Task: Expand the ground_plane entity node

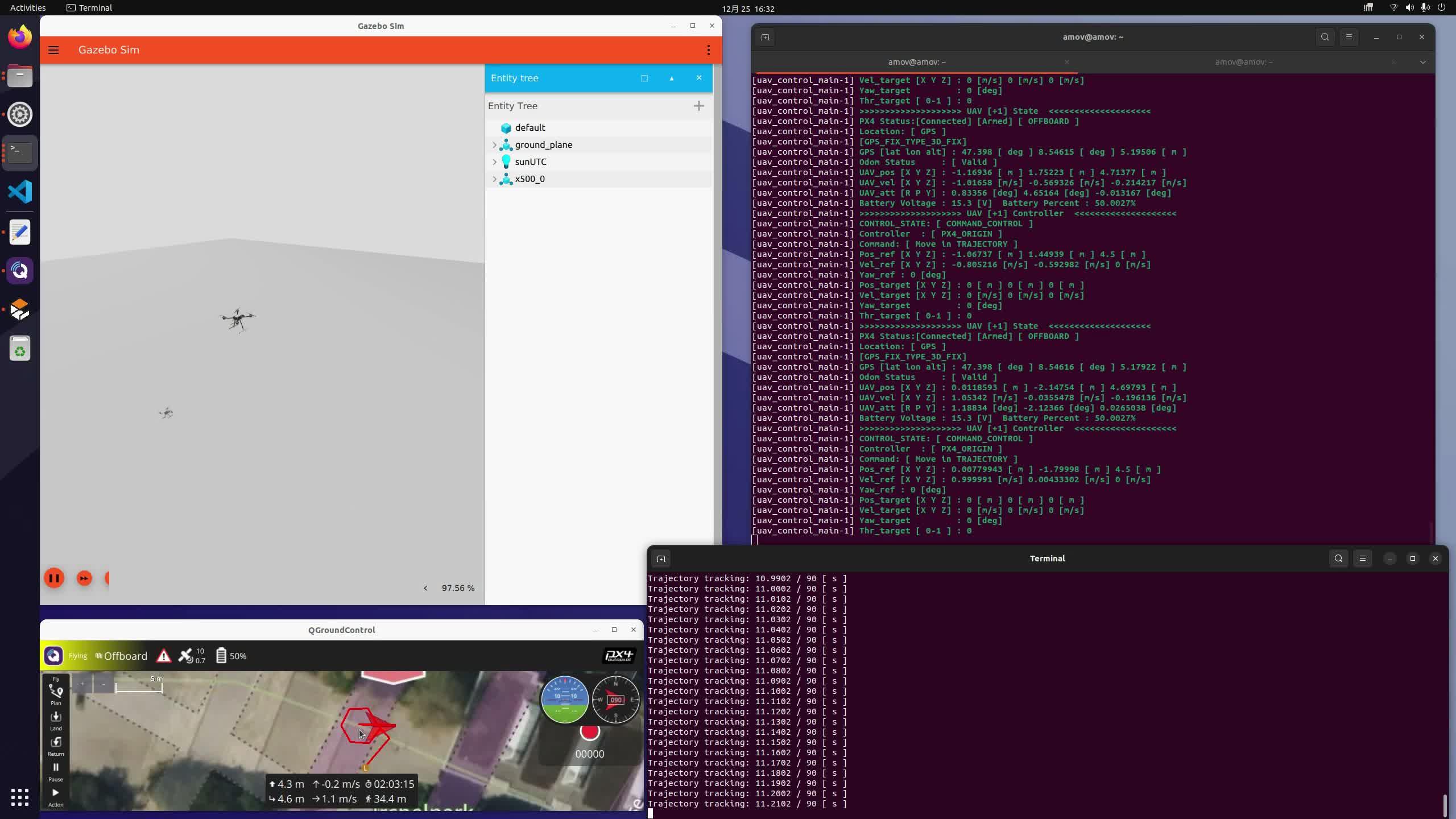Action: [x=494, y=145]
